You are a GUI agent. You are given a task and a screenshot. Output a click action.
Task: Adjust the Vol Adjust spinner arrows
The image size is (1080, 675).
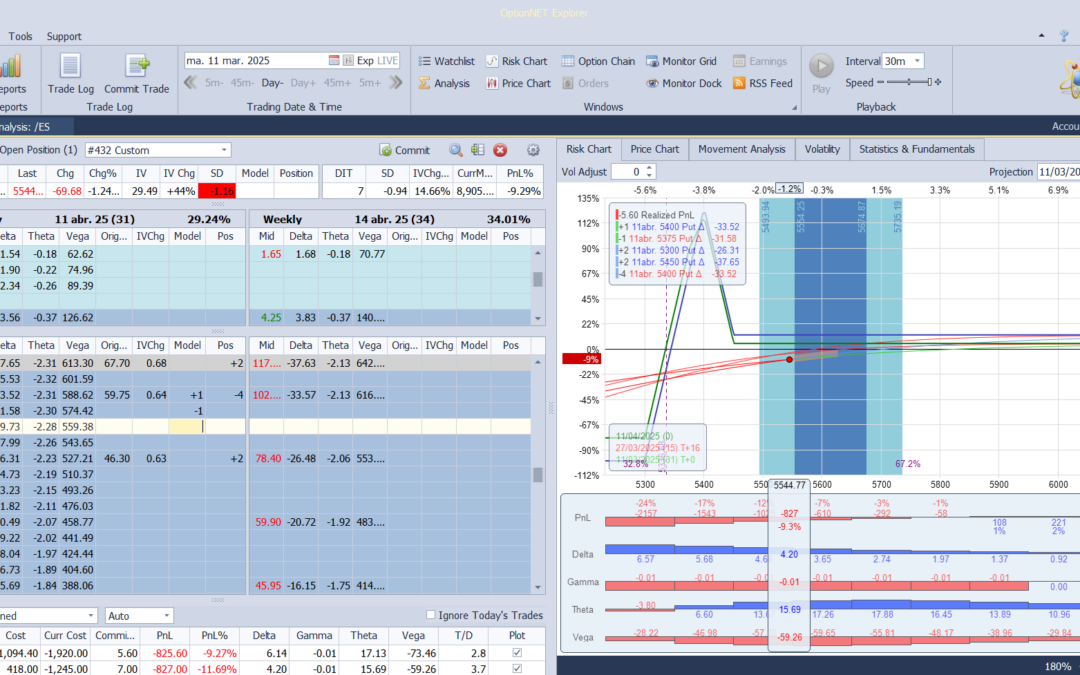(649, 172)
